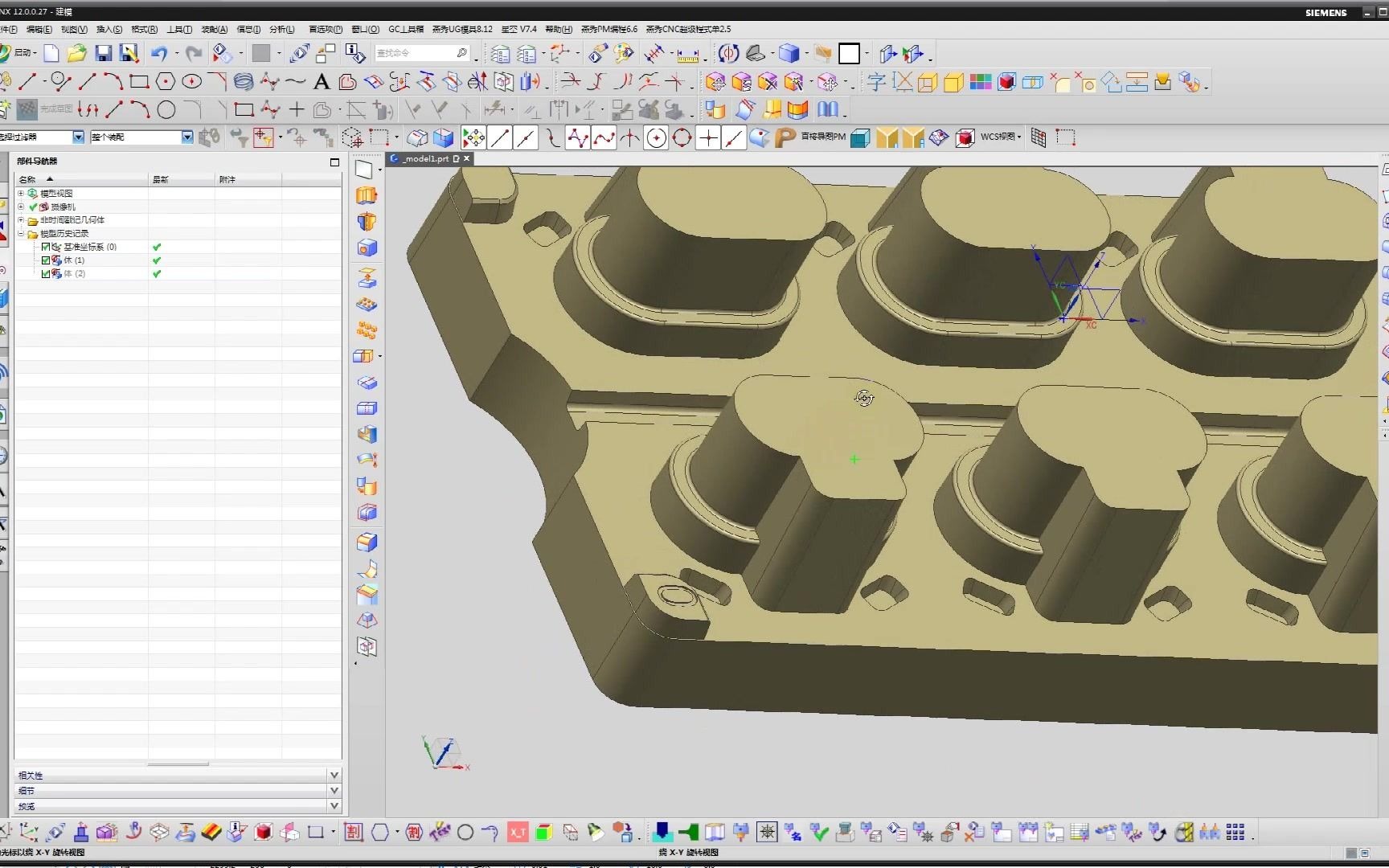Open the 整个装配 scope dropdown
Viewport: 1389px width, 868px height.
186,137
